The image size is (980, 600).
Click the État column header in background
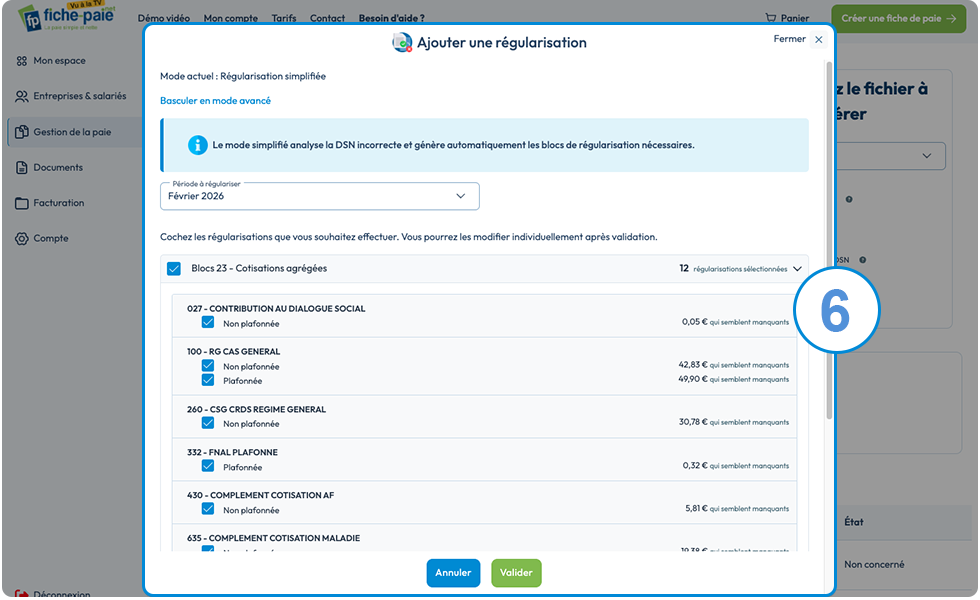pyautogui.click(x=854, y=522)
